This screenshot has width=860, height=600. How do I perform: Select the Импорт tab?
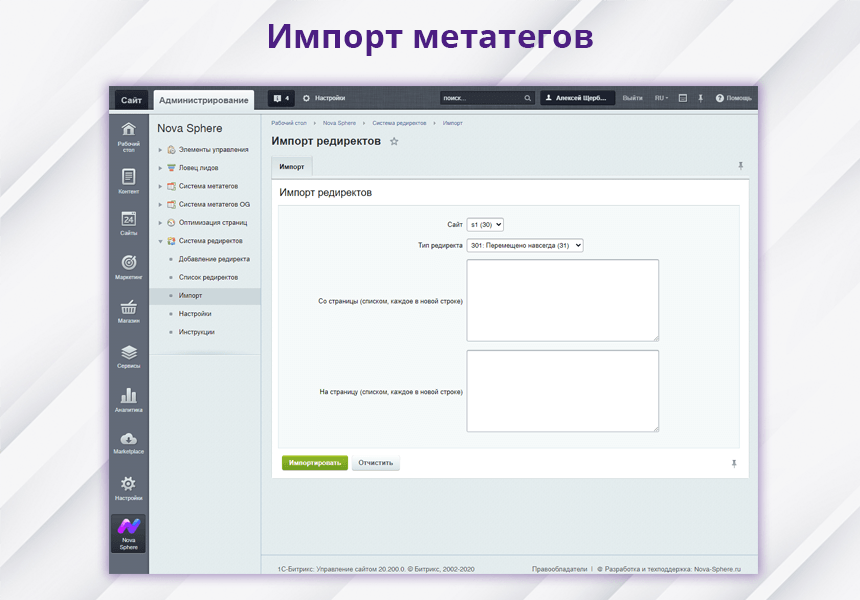click(x=292, y=166)
